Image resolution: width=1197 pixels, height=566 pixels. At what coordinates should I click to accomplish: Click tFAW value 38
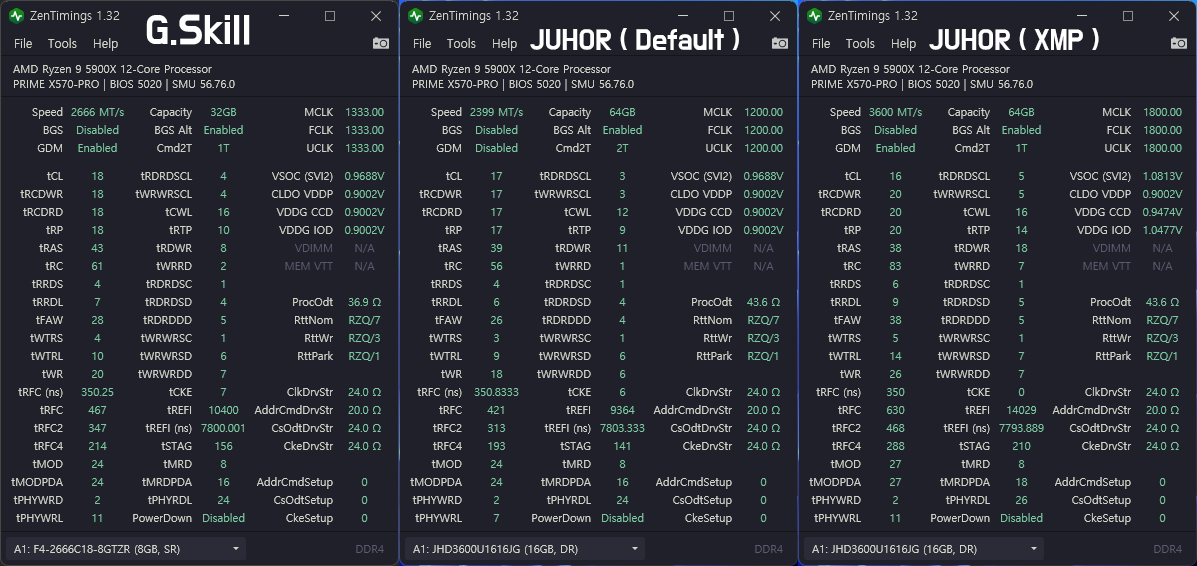(895, 320)
